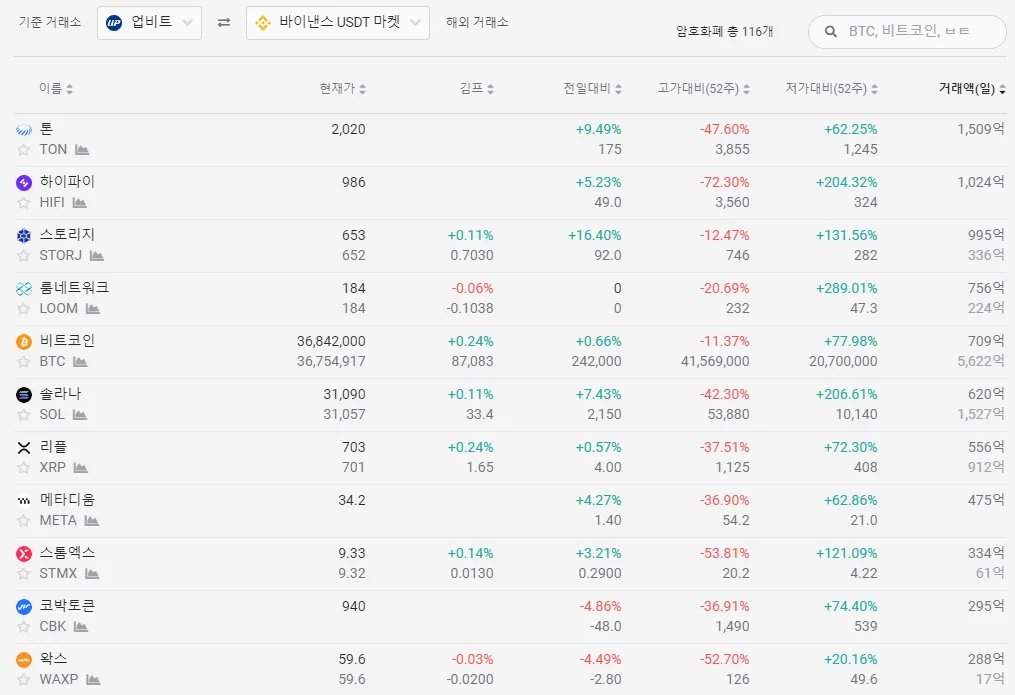Open the 바이낸스 USDT 마켓 dropdown

(337, 22)
